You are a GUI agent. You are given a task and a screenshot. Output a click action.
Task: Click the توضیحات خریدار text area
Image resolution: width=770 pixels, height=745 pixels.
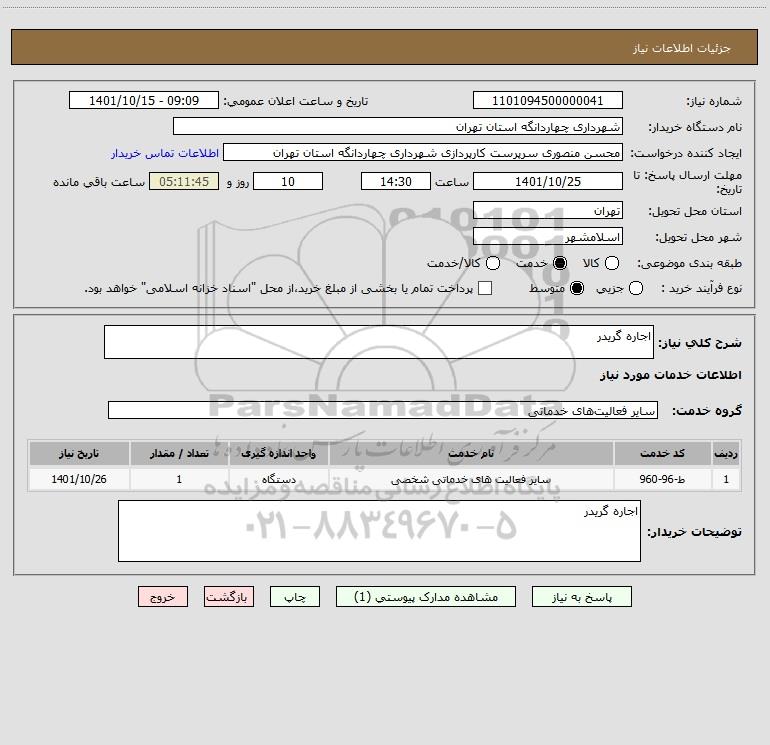(x=379, y=531)
